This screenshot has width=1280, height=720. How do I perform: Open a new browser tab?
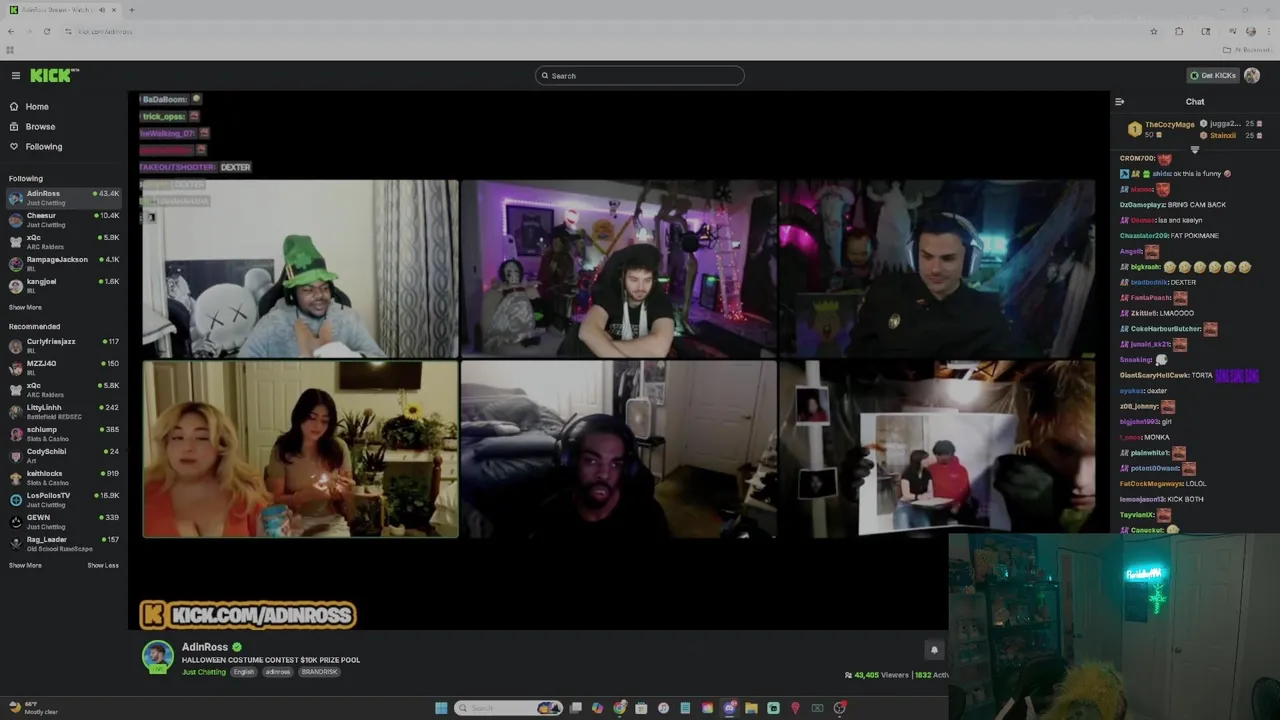coord(132,10)
